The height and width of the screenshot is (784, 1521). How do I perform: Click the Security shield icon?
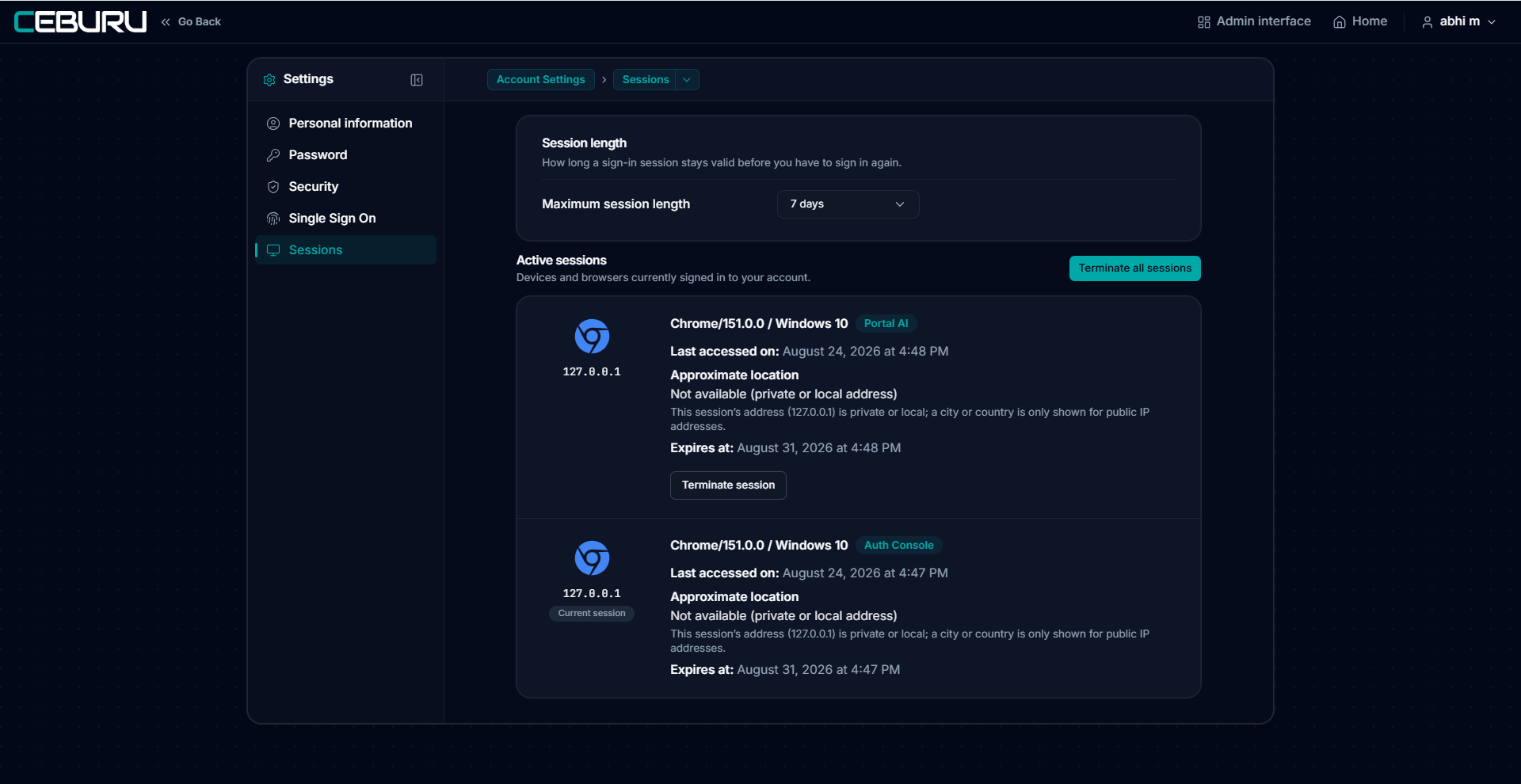(x=273, y=187)
